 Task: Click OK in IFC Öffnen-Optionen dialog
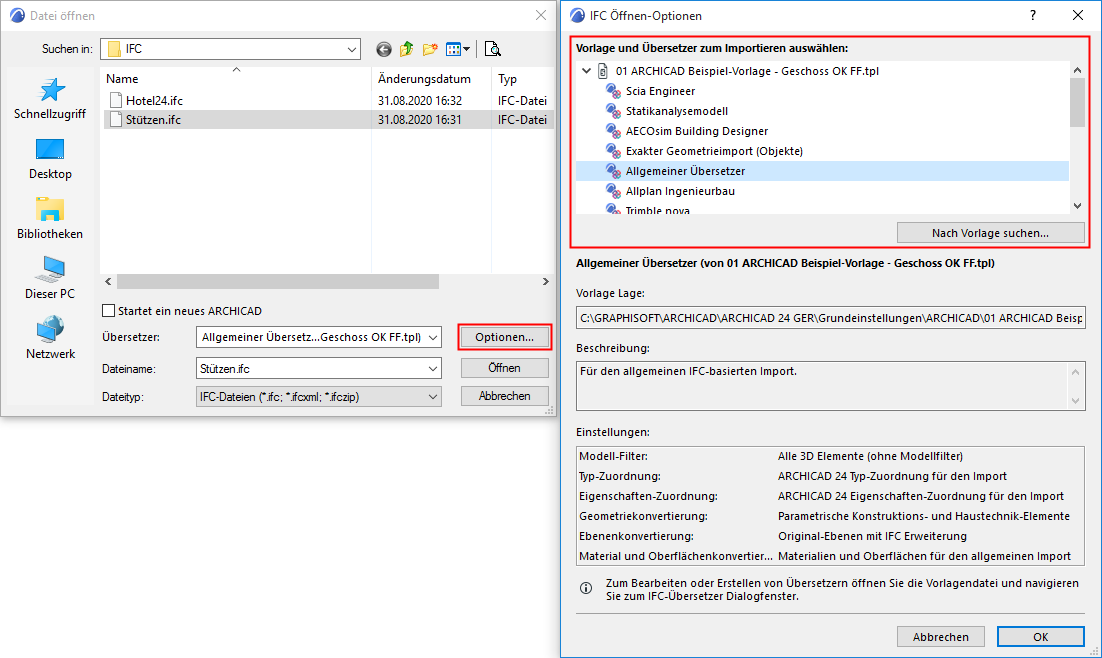1040,637
